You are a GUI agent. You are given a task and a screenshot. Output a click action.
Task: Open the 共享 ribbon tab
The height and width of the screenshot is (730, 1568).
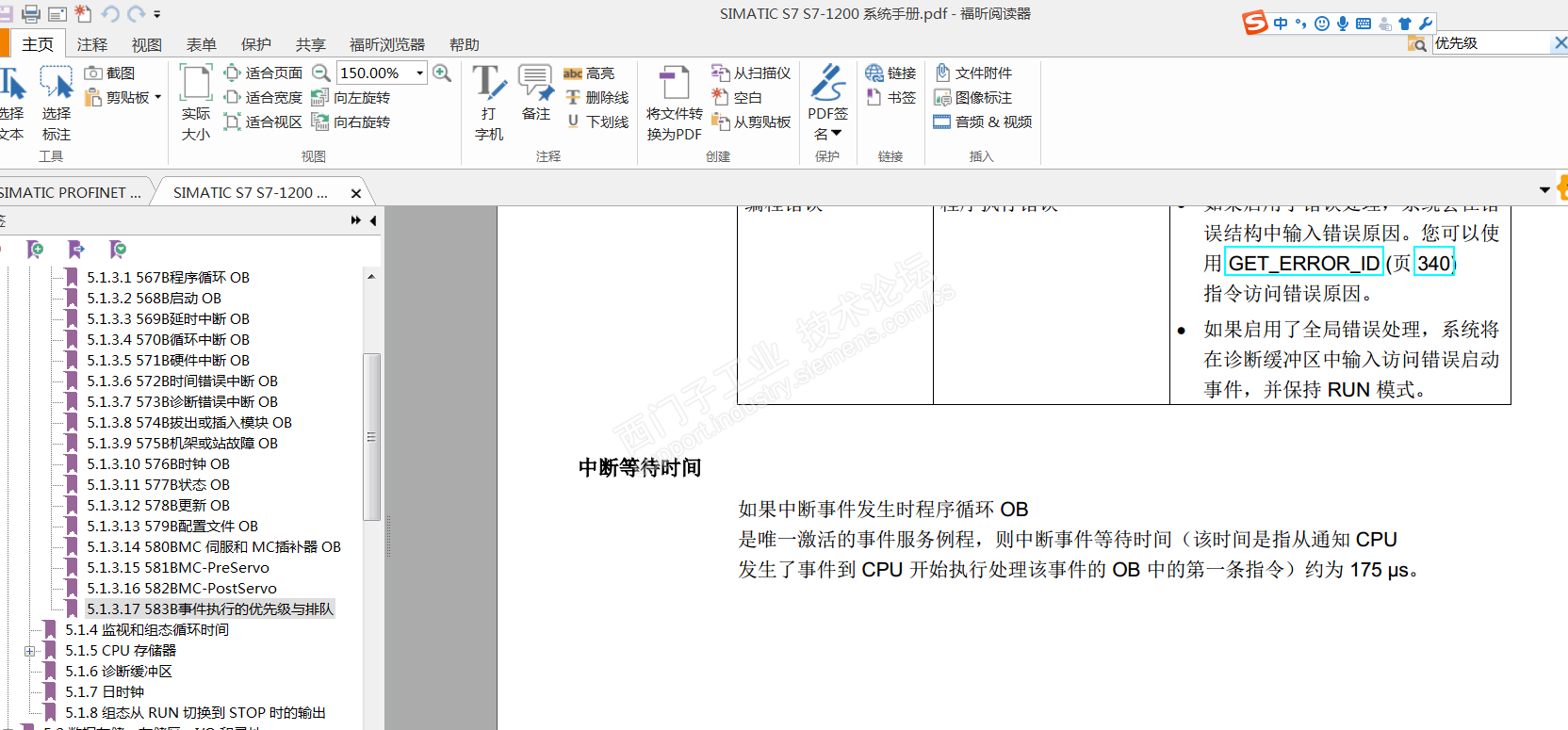(x=311, y=44)
